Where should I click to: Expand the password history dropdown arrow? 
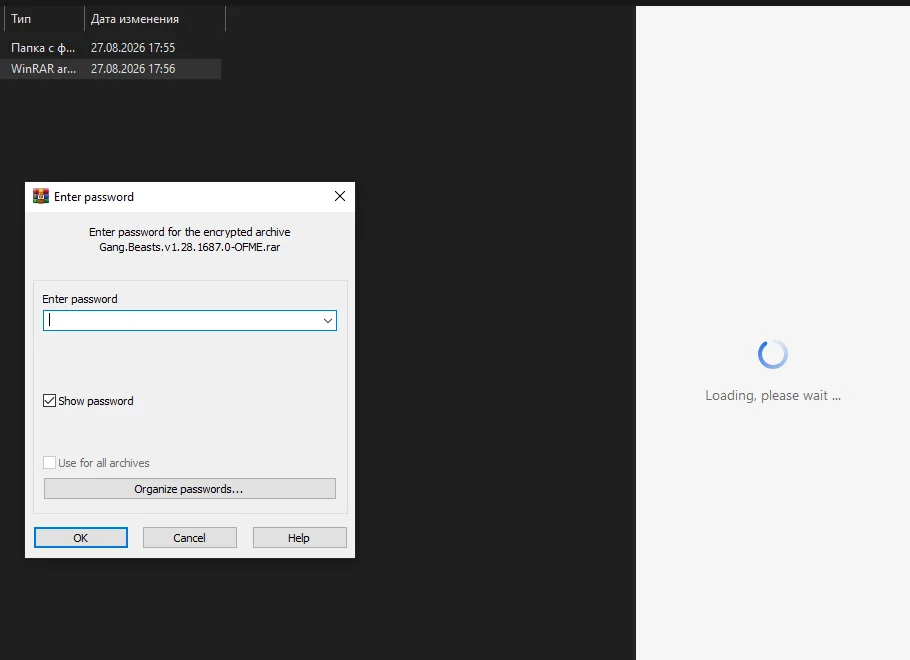pyautogui.click(x=328, y=320)
